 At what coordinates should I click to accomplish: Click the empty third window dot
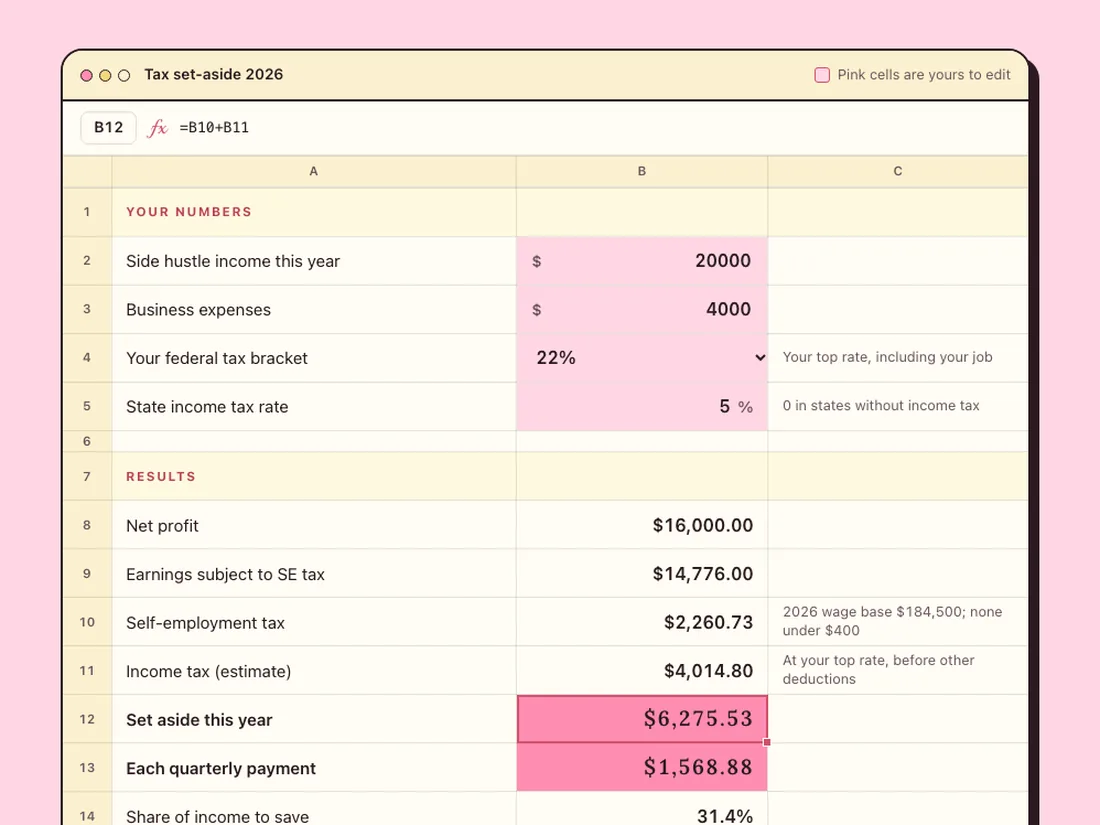[124, 75]
